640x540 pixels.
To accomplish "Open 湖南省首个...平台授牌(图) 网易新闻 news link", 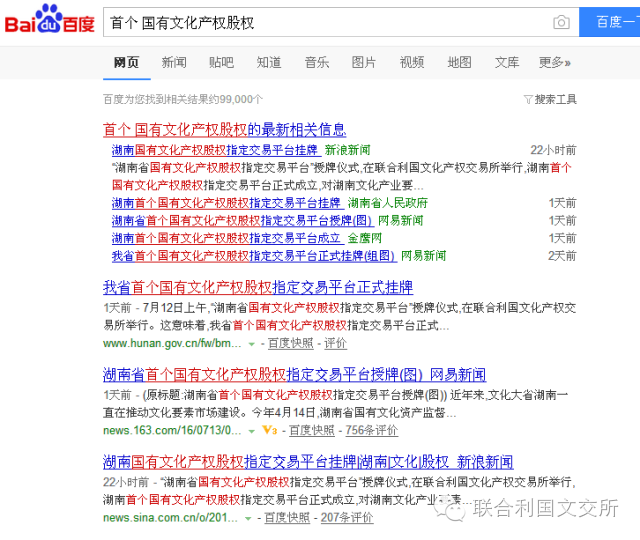I will [x=242, y=221].
